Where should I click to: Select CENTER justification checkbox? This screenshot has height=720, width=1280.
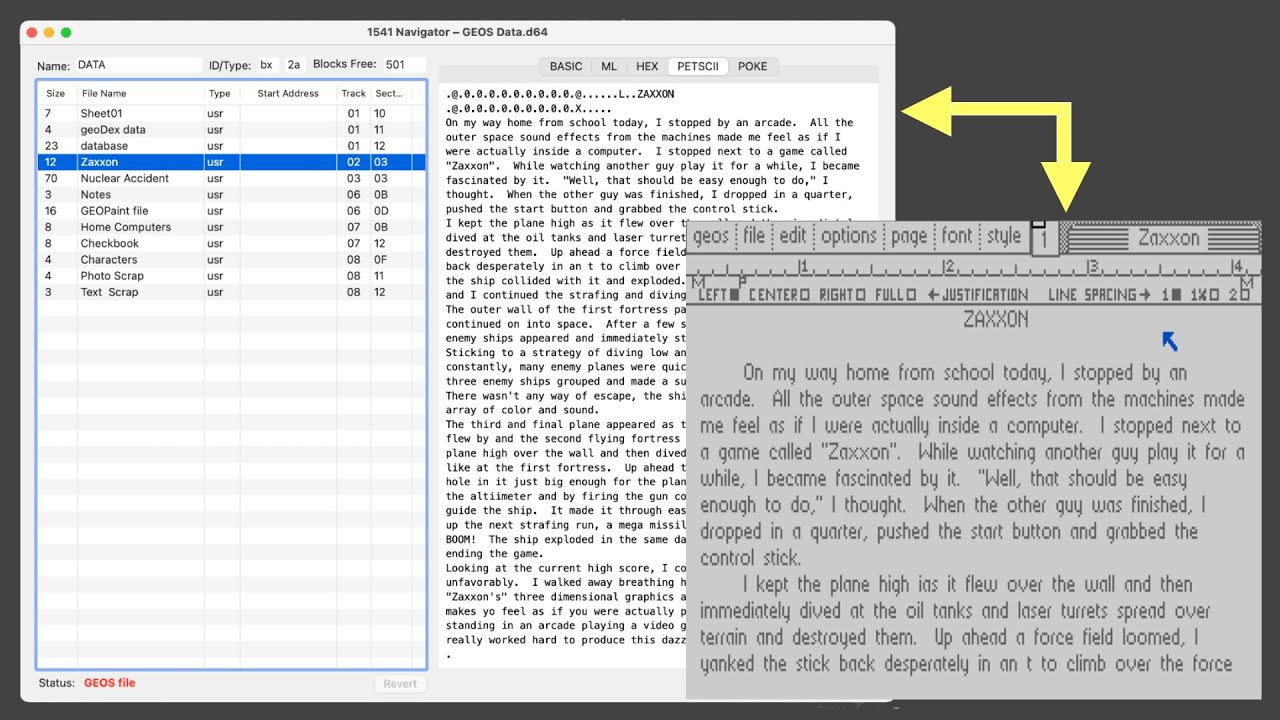point(805,294)
